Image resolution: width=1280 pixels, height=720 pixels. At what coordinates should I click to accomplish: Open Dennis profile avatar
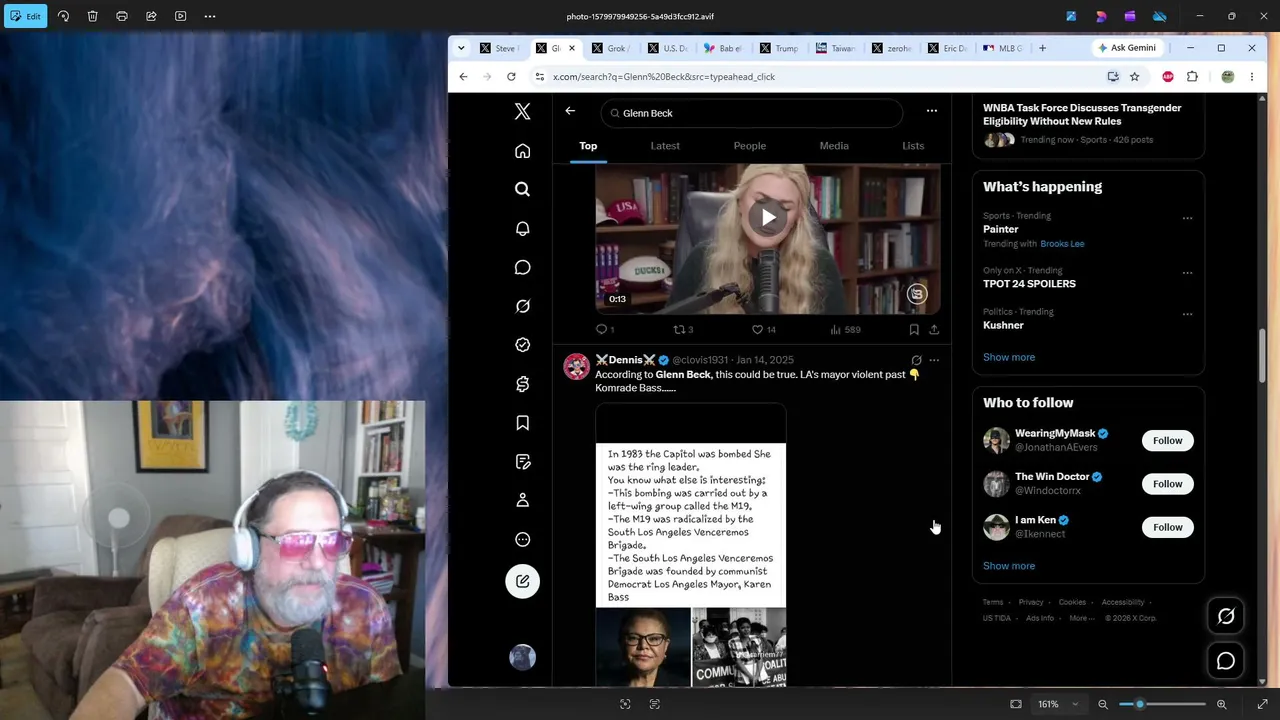[x=576, y=367]
